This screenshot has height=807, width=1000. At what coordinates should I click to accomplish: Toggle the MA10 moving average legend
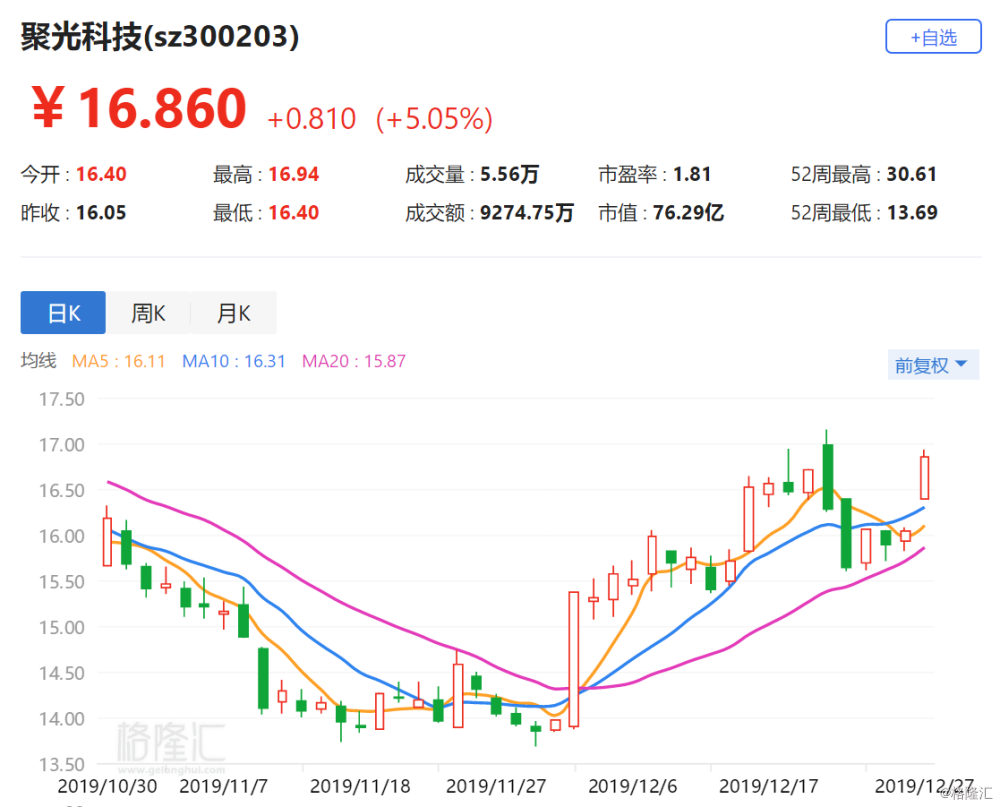coord(234,361)
